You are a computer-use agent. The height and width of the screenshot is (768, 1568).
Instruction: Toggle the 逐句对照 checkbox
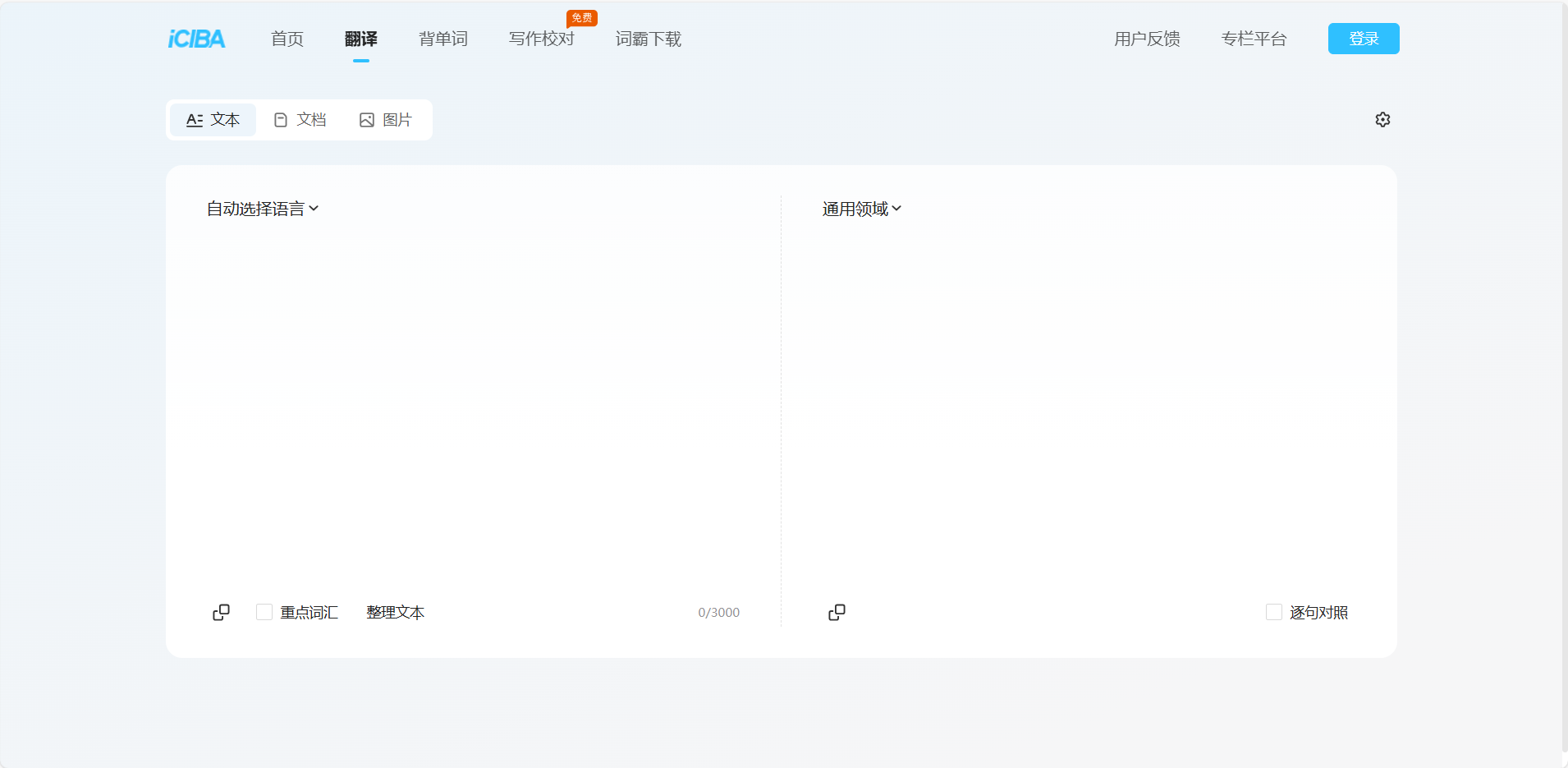pyautogui.click(x=1274, y=612)
